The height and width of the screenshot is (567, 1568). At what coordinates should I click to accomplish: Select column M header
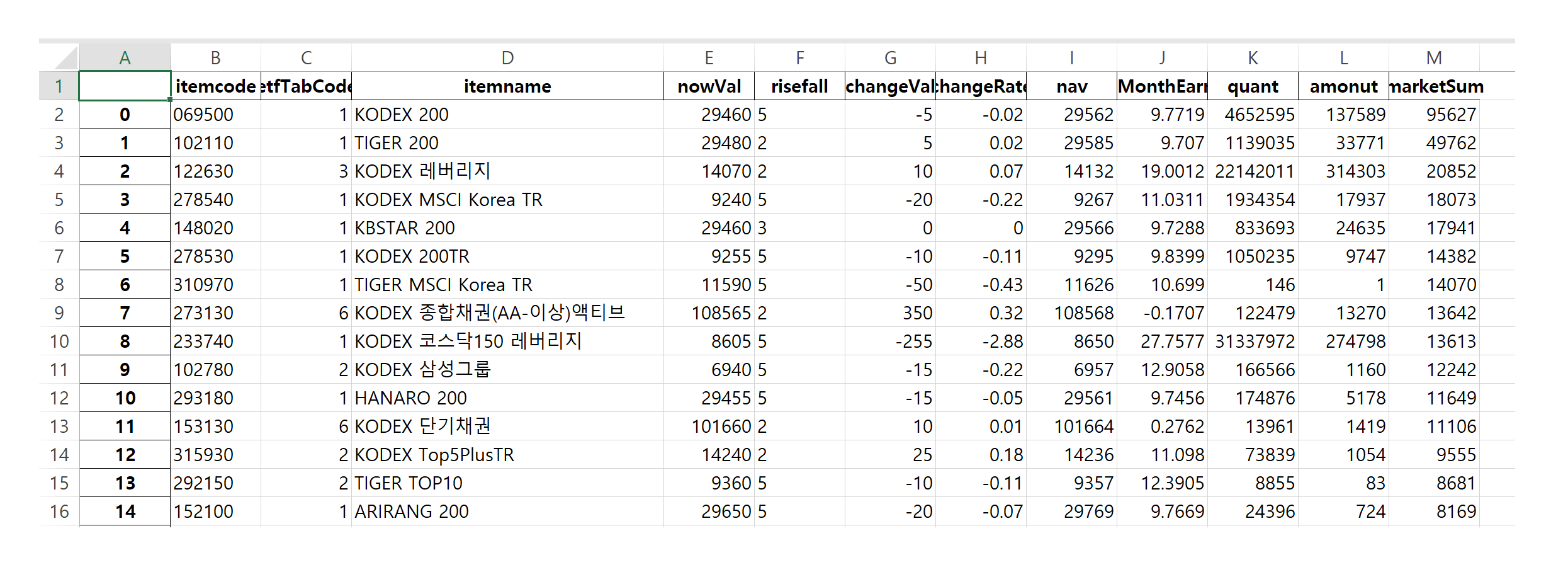(x=1434, y=58)
